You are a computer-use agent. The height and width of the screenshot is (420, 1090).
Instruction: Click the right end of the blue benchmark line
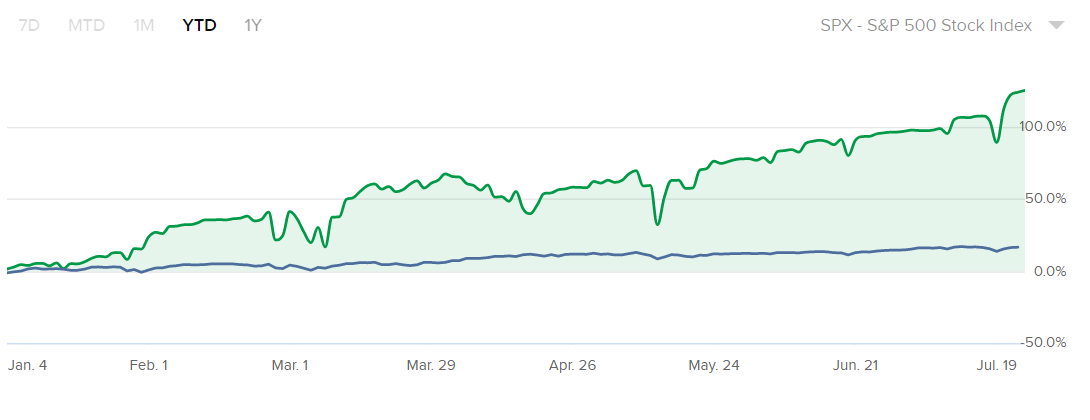click(x=1018, y=246)
